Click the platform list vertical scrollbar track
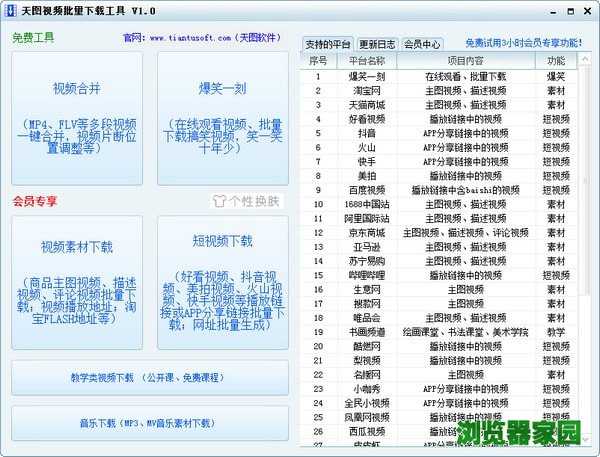 (584, 350)
